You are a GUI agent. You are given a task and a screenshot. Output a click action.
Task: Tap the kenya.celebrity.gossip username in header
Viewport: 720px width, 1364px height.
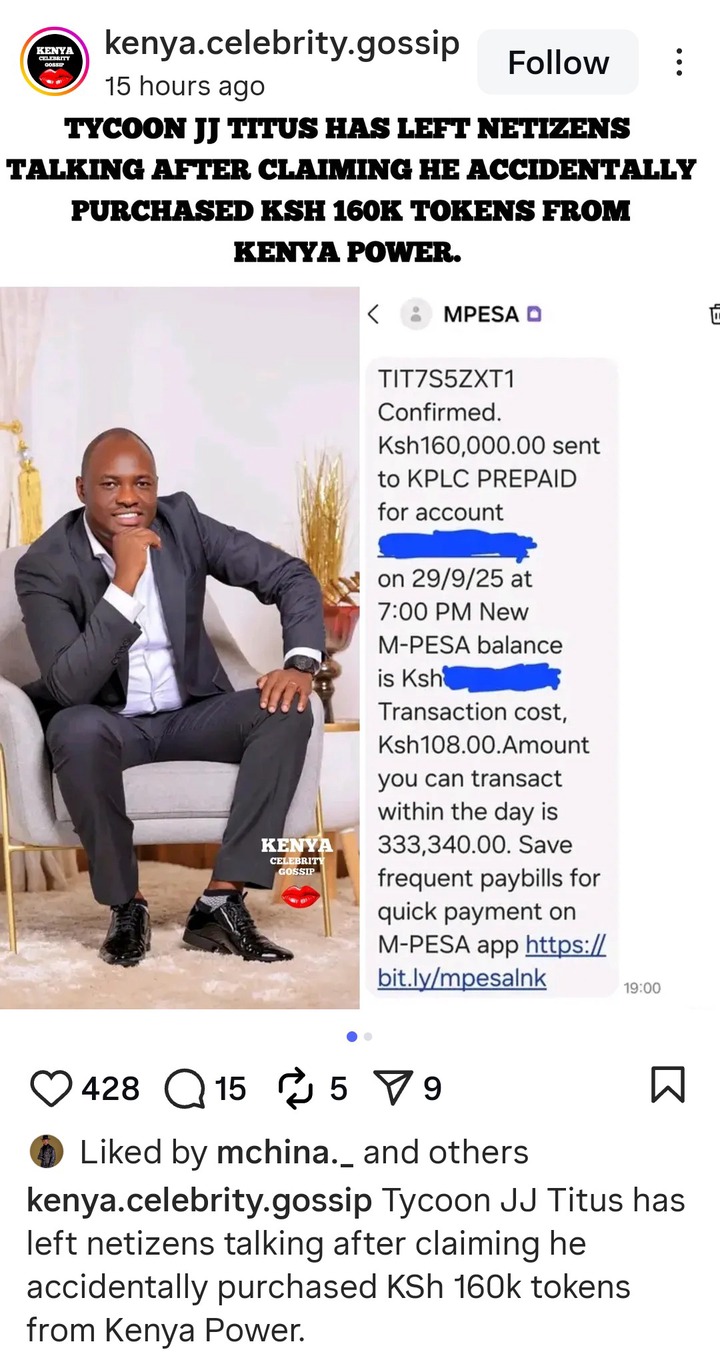pos(282,43)
